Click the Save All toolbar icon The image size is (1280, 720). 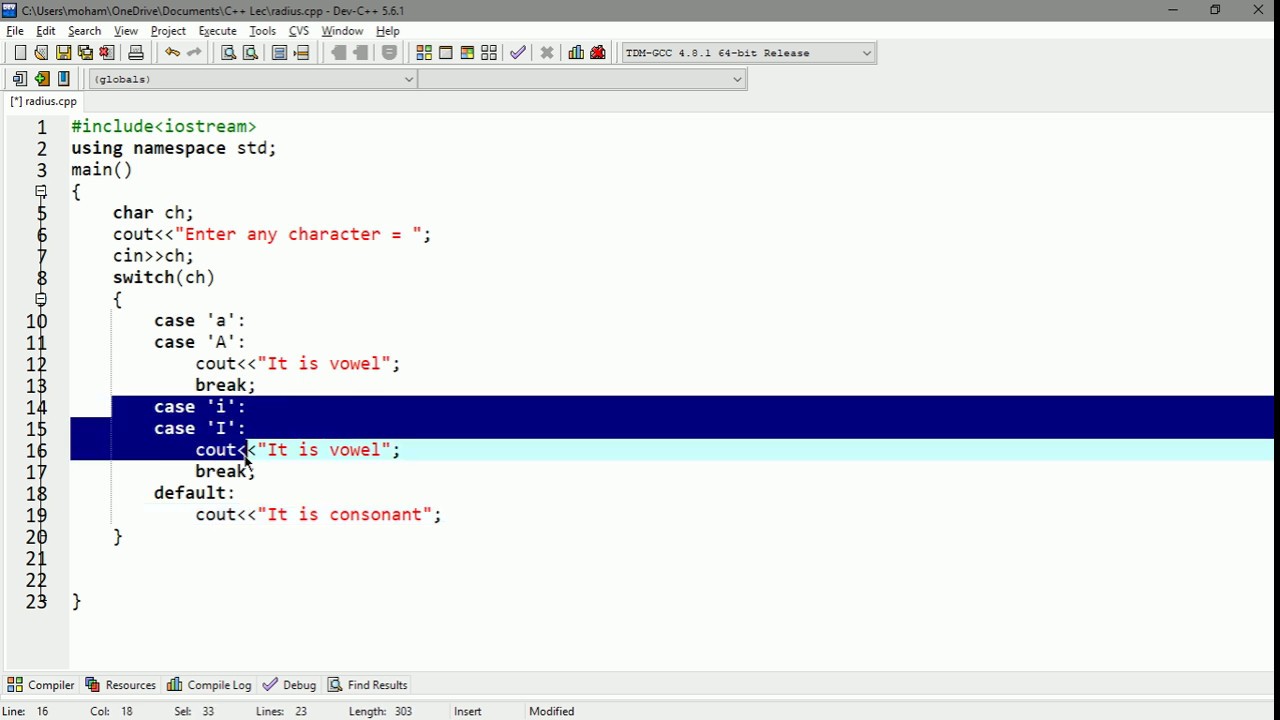click(x=85, y=53)
